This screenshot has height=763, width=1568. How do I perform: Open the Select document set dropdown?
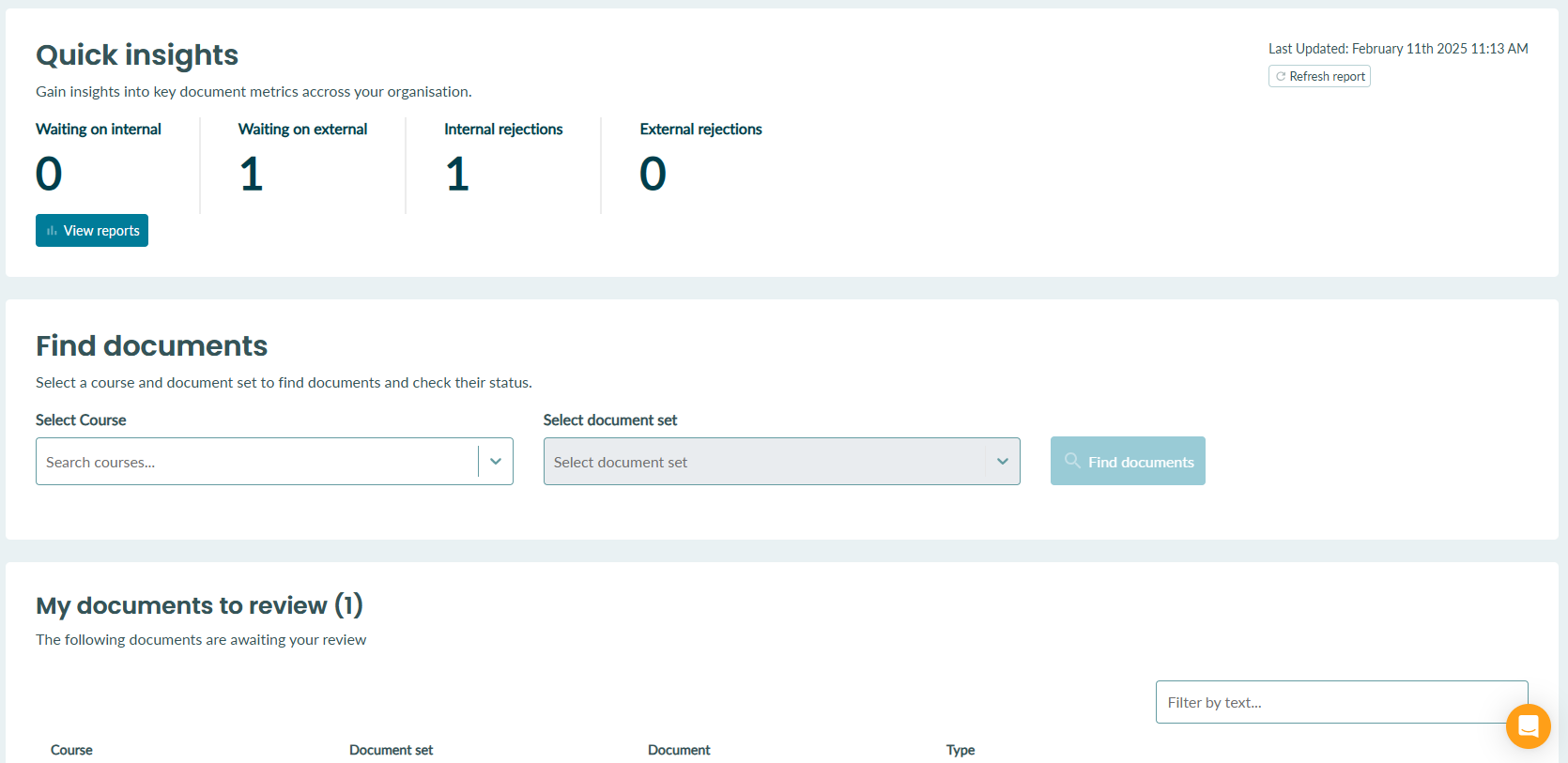[781, 462]
